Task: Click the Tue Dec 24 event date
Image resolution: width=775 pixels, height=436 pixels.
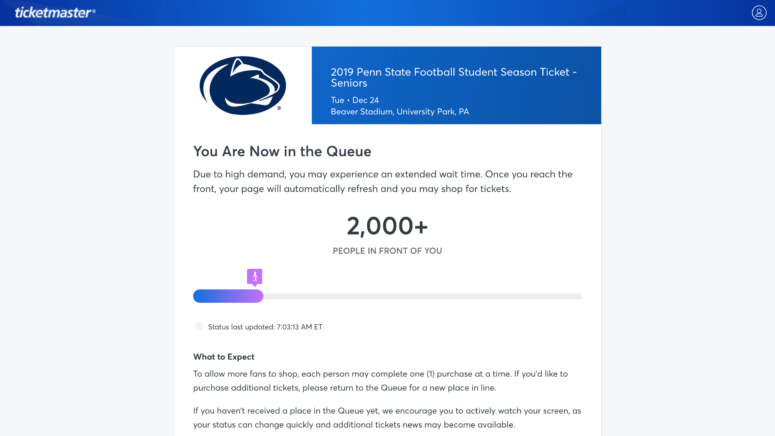Action: coord(355,100)
